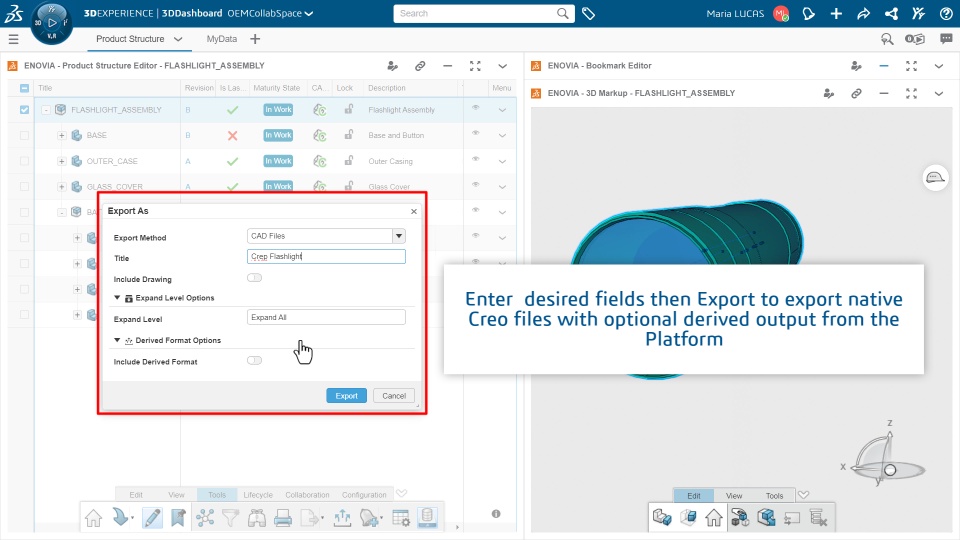This screenshot has width=960, height=540.
Task: Open the Help question mark icon
Action: coord(946,13)
